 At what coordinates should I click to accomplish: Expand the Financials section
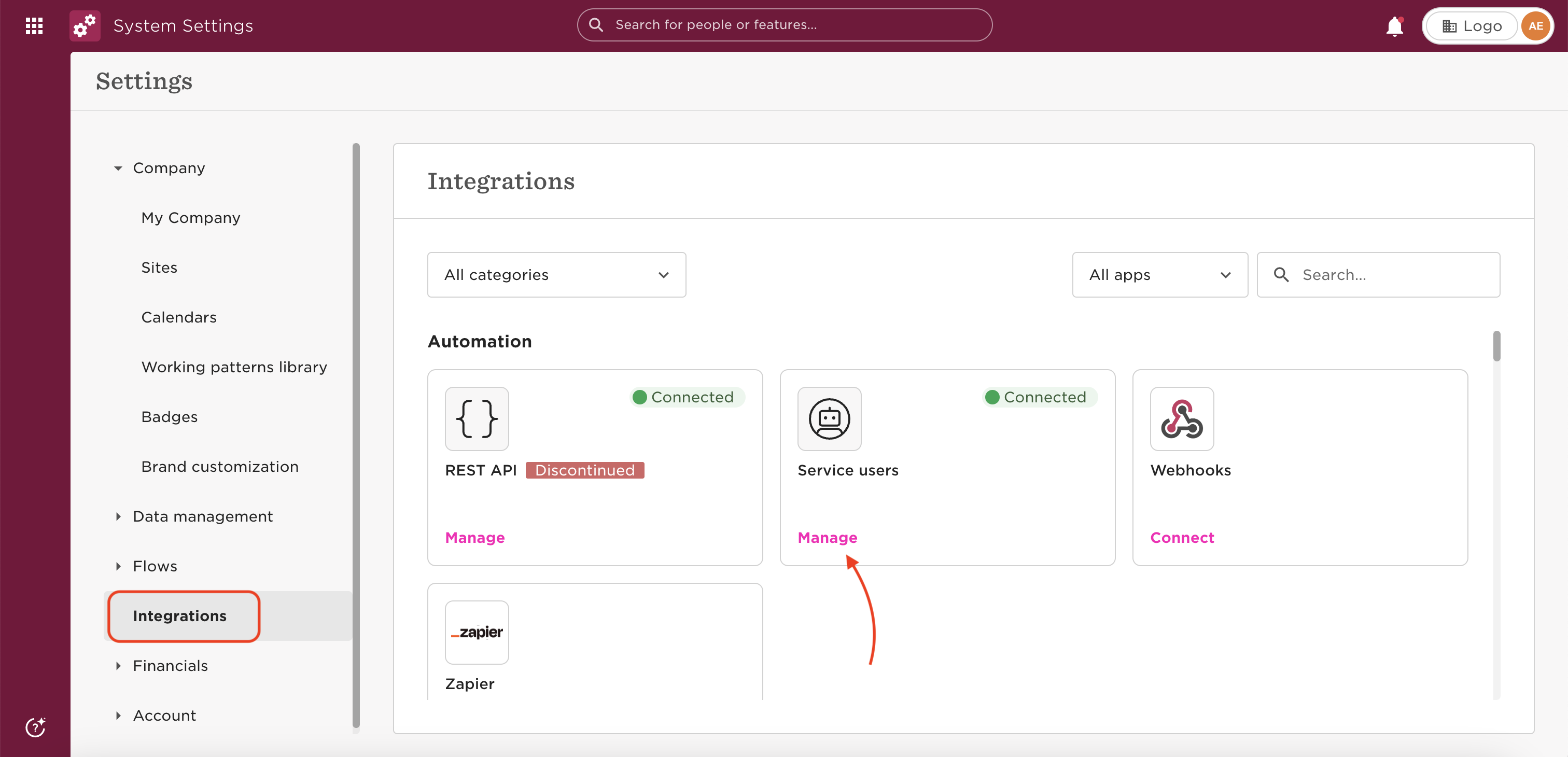click(x=118, y=666)
